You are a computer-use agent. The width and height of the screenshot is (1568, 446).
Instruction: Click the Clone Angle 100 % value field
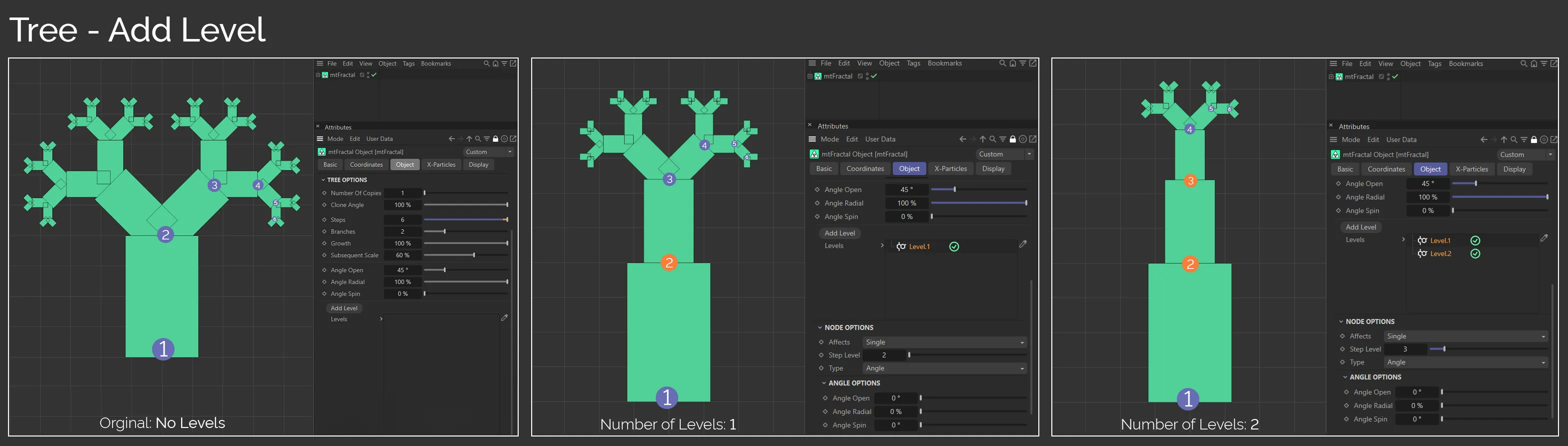point(402,205)
